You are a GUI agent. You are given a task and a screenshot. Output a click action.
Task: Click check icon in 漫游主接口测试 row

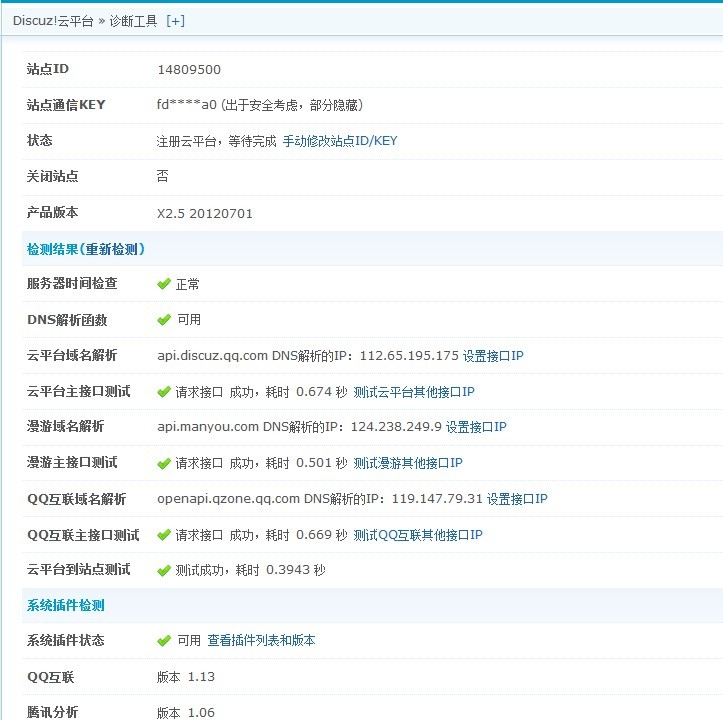164,463
